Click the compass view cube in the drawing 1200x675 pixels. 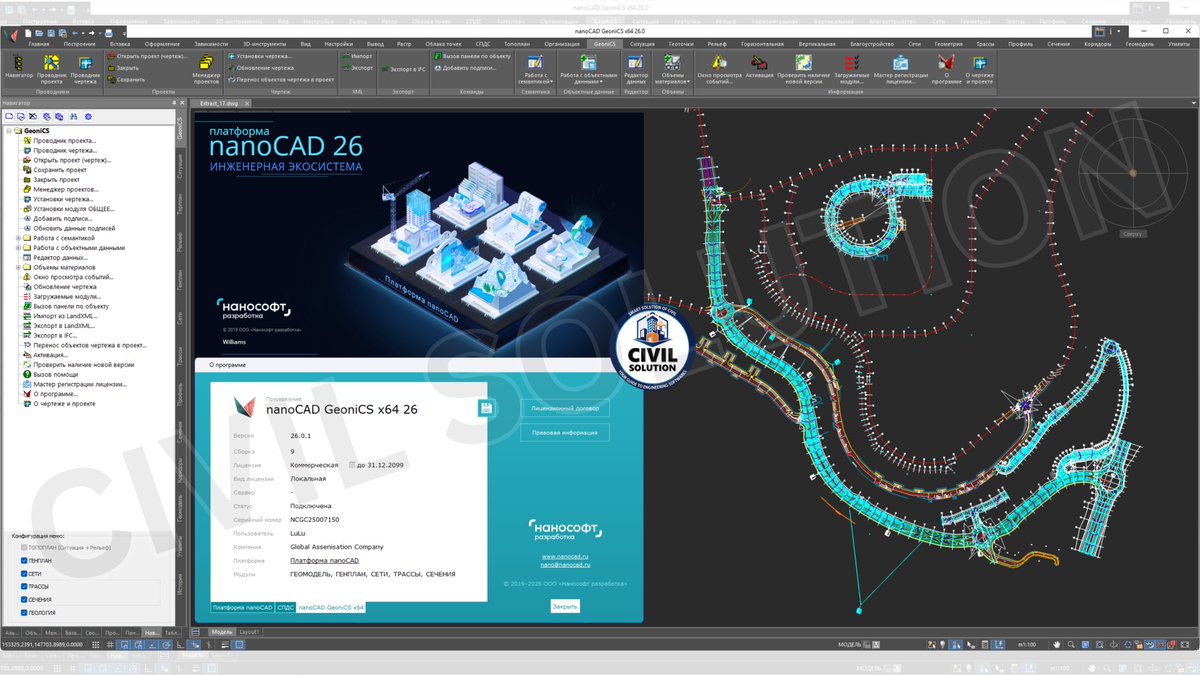coord(1132,173)
